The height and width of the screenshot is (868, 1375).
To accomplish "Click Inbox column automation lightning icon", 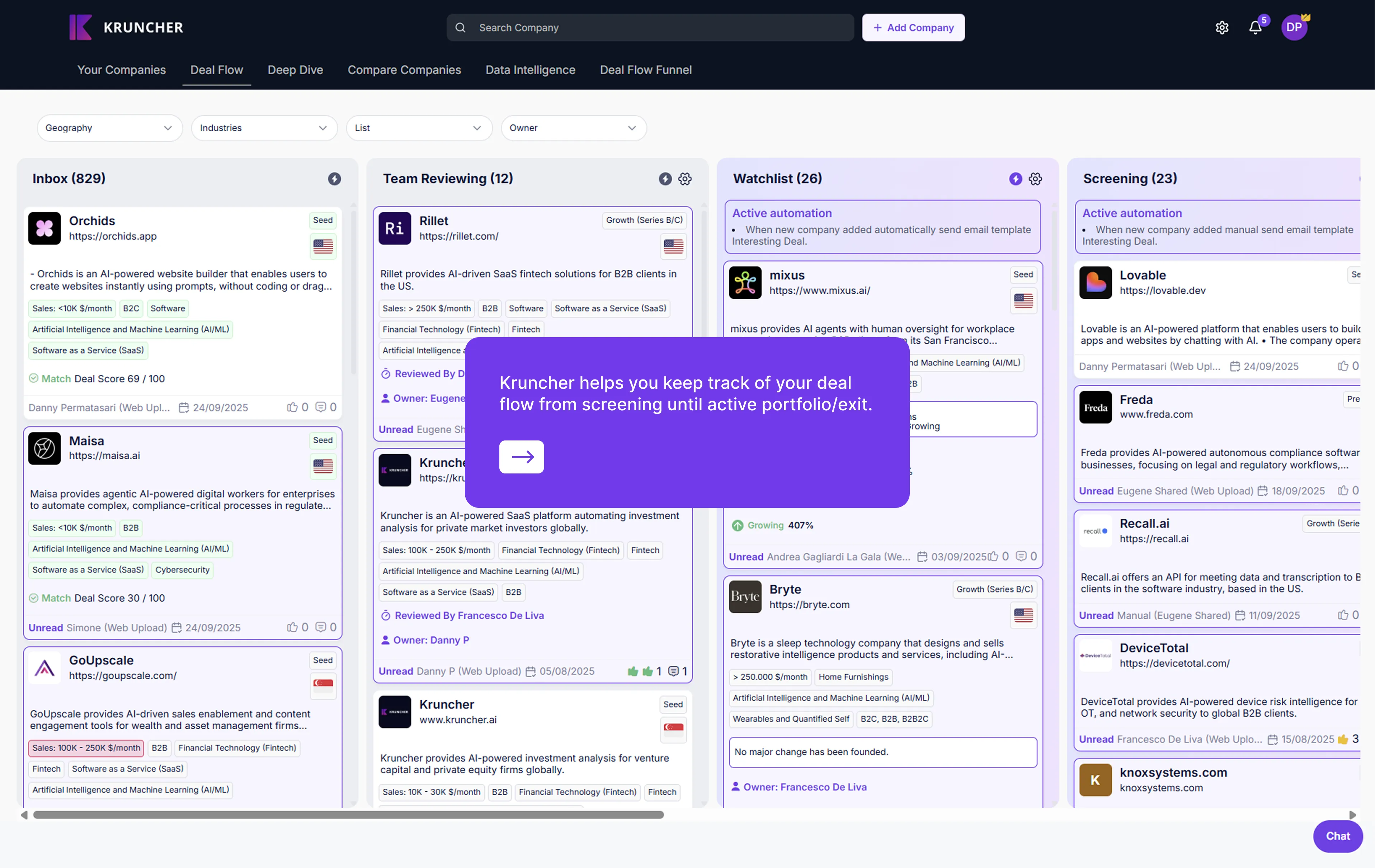I will (x=334, y=179).
